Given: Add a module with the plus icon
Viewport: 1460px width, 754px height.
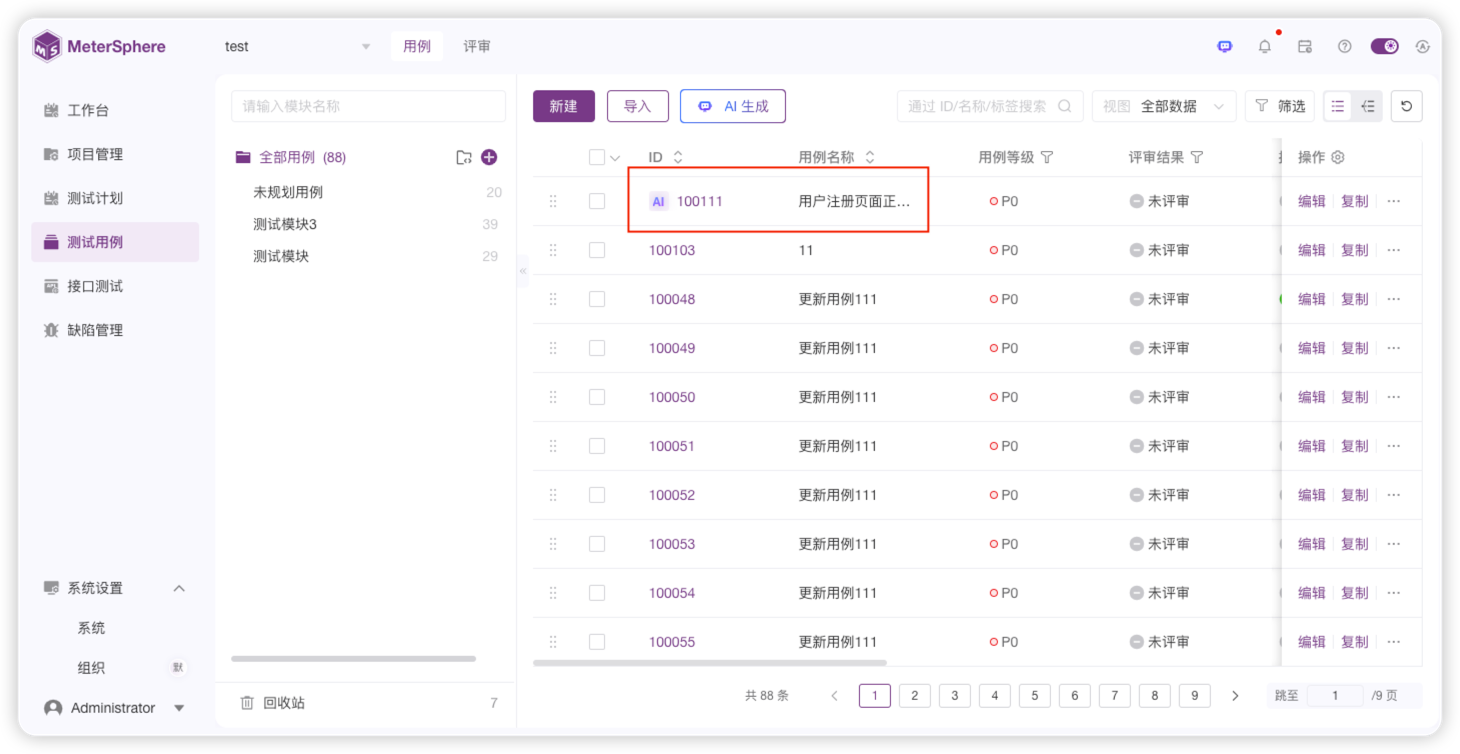Looking at the screenshot, I should (489, 157).
